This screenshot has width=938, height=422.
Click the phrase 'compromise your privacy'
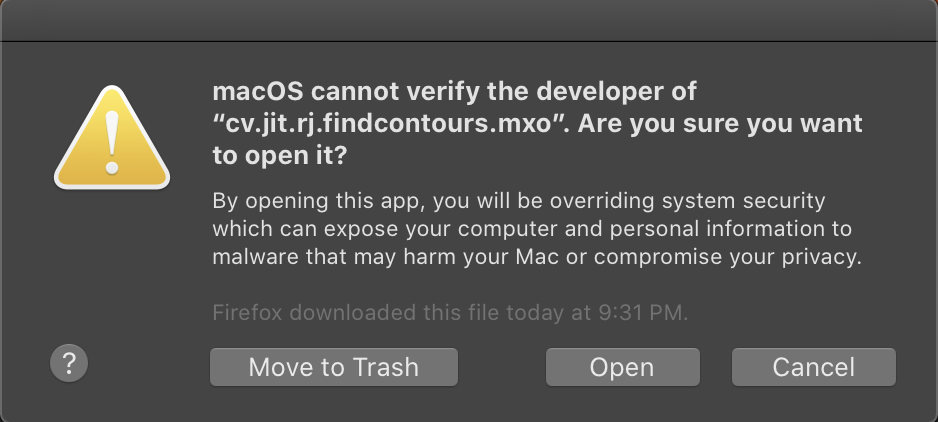727,257
